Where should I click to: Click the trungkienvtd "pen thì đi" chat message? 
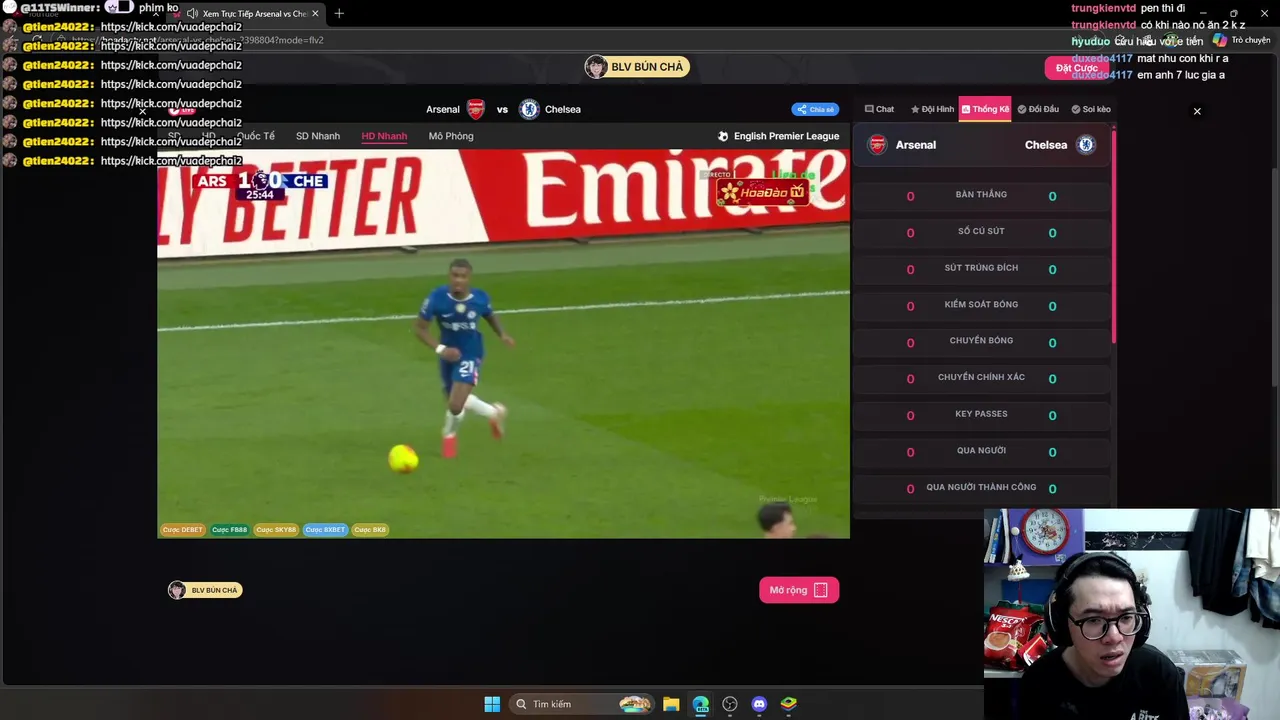pyautogui.click(x=1128, y=8)
